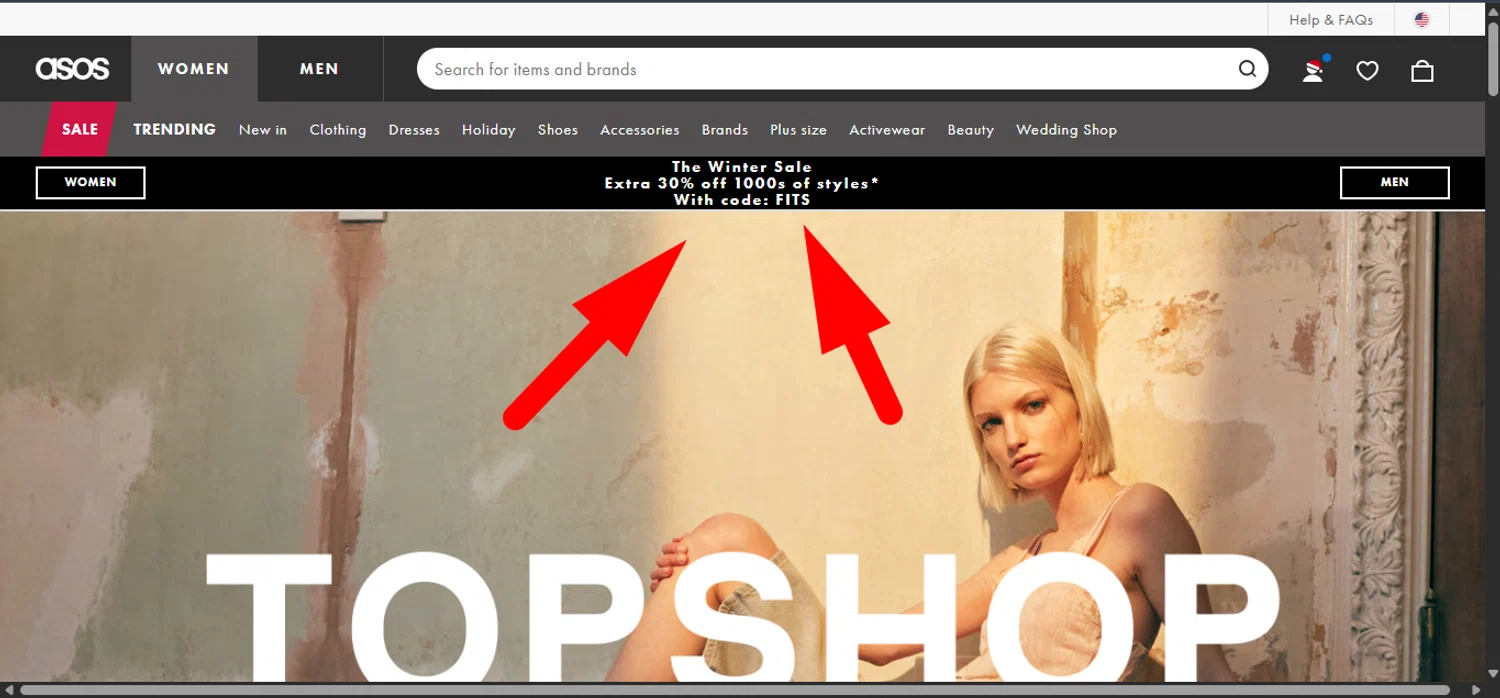Click the search items and brands field
This screenshot has width=1500, height=698.
(x=842, y=69)
